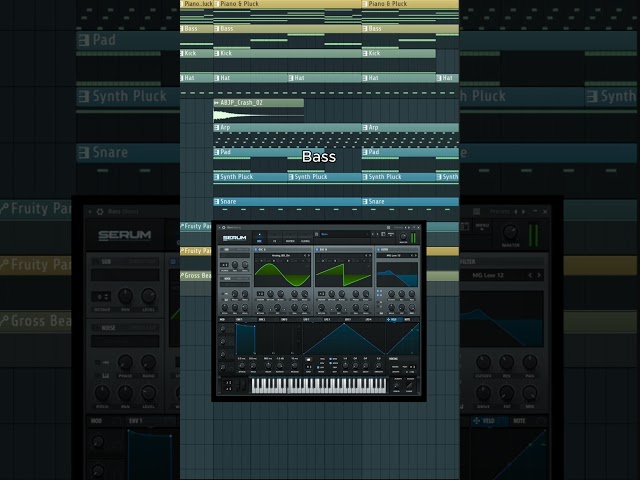Click the filter cutoff knob
Viewport: 640px width, 480px height.
[391, 294]
